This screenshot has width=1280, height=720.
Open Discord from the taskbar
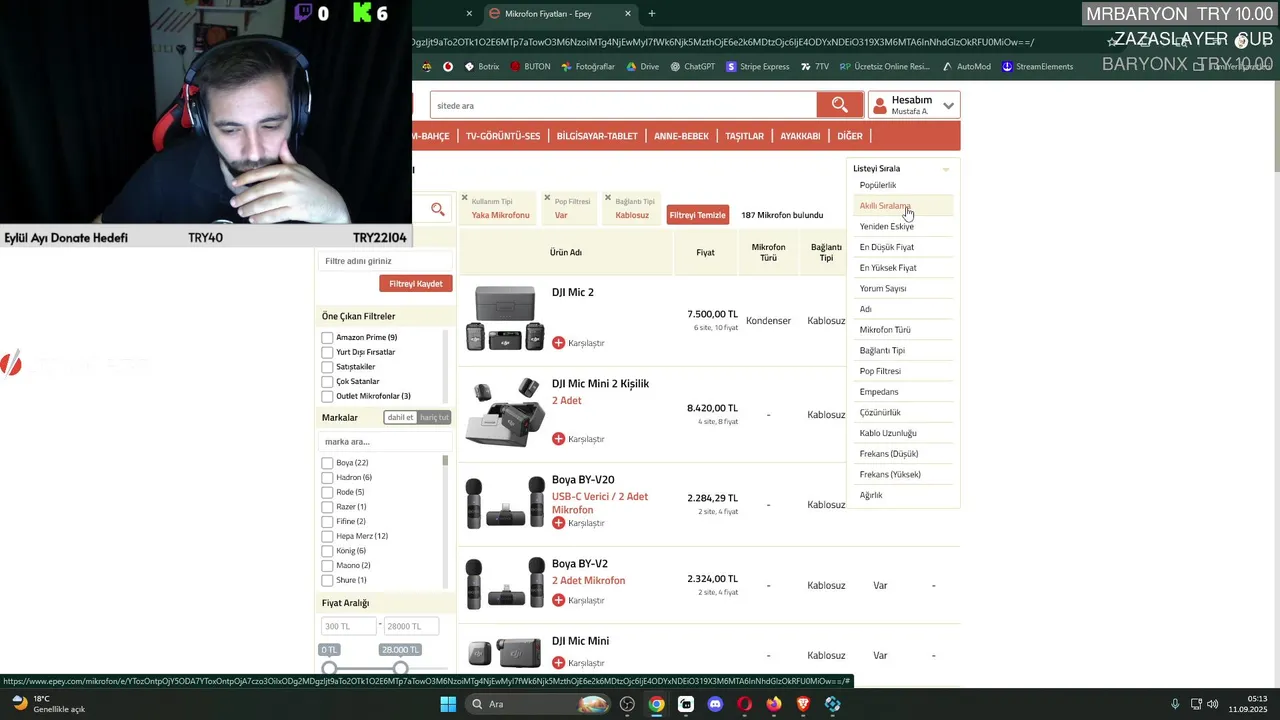pos(715,704)
